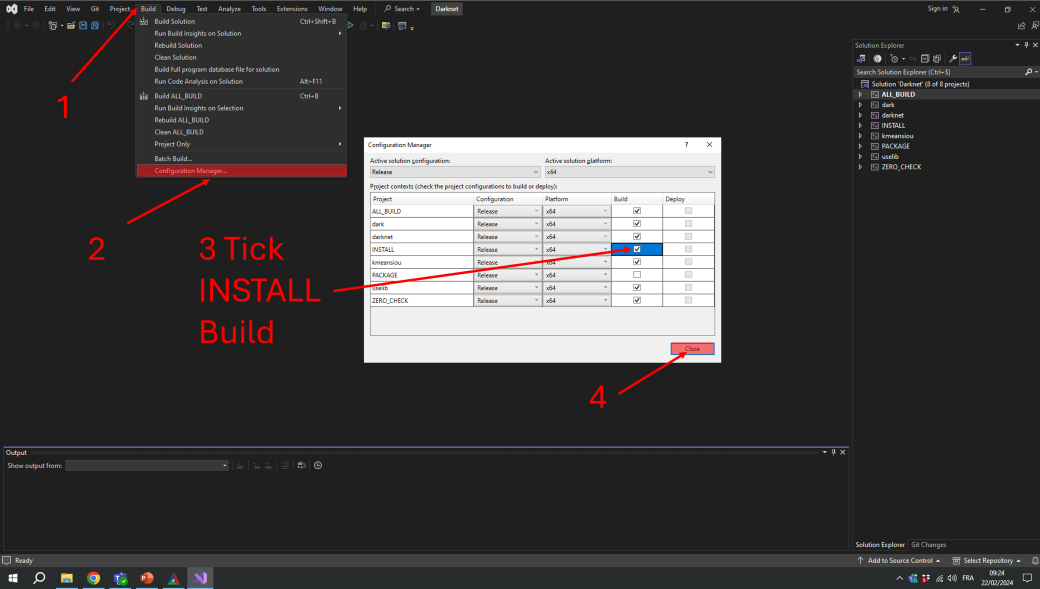Open Configuration dropdown for ALL_BUILD row
Image resolution: width=1040 pixels, height=589 pixels.
coord(507,211)
